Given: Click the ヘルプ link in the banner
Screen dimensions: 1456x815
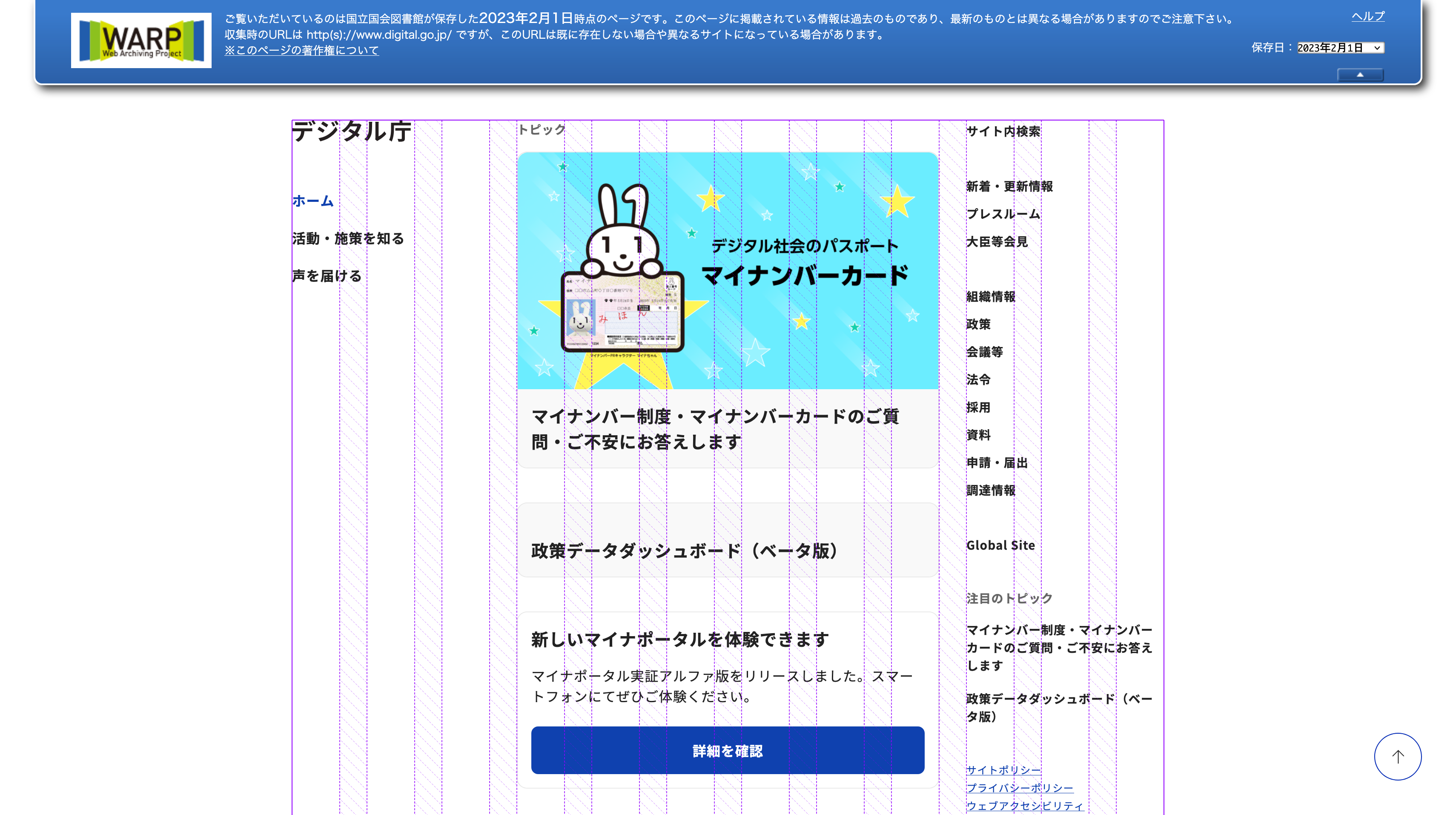Looking at the screenshot, I should (1368, 16).
